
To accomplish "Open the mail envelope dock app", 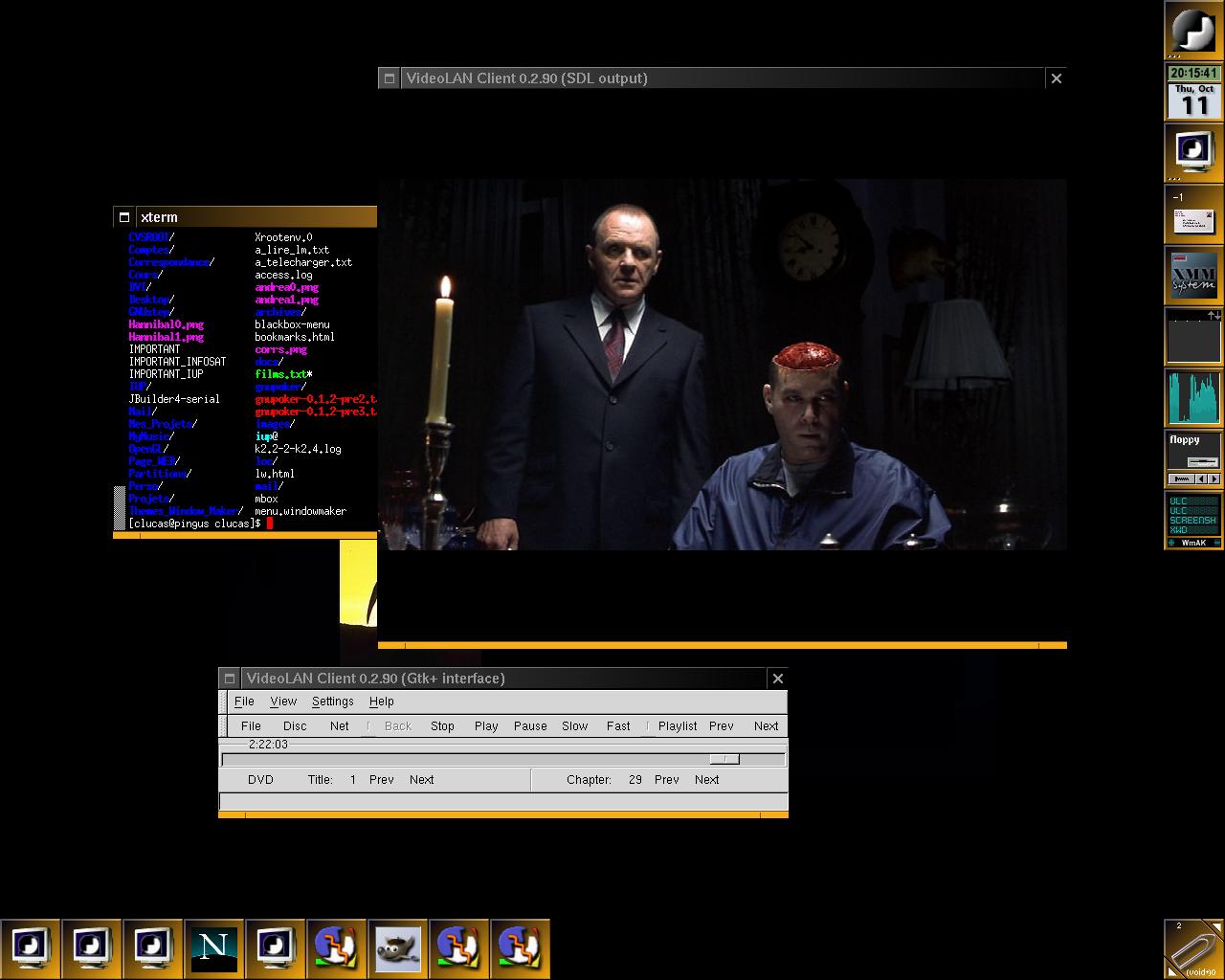I will [x=1193, y=213].
